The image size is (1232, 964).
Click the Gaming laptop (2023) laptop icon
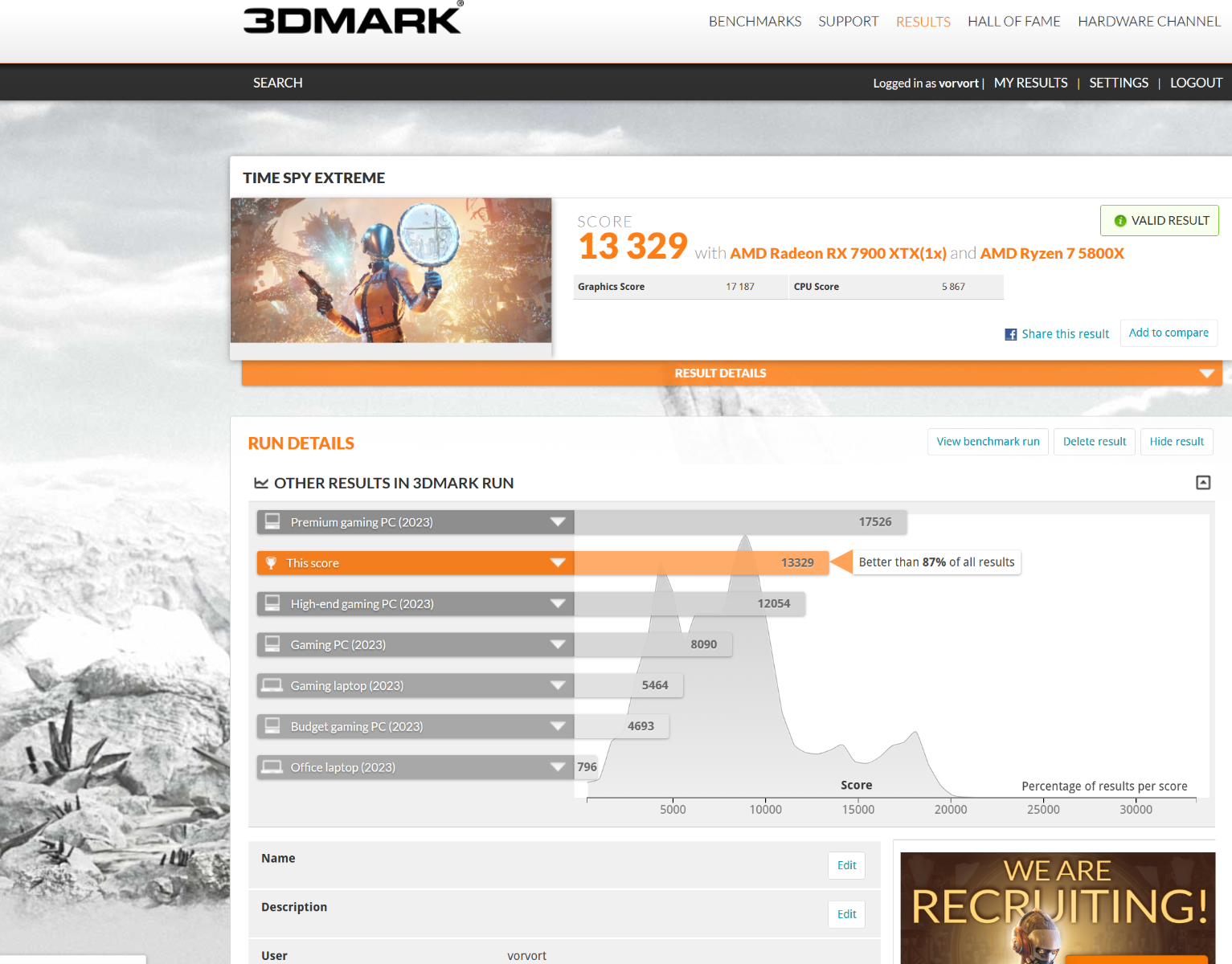click(272, 685)
